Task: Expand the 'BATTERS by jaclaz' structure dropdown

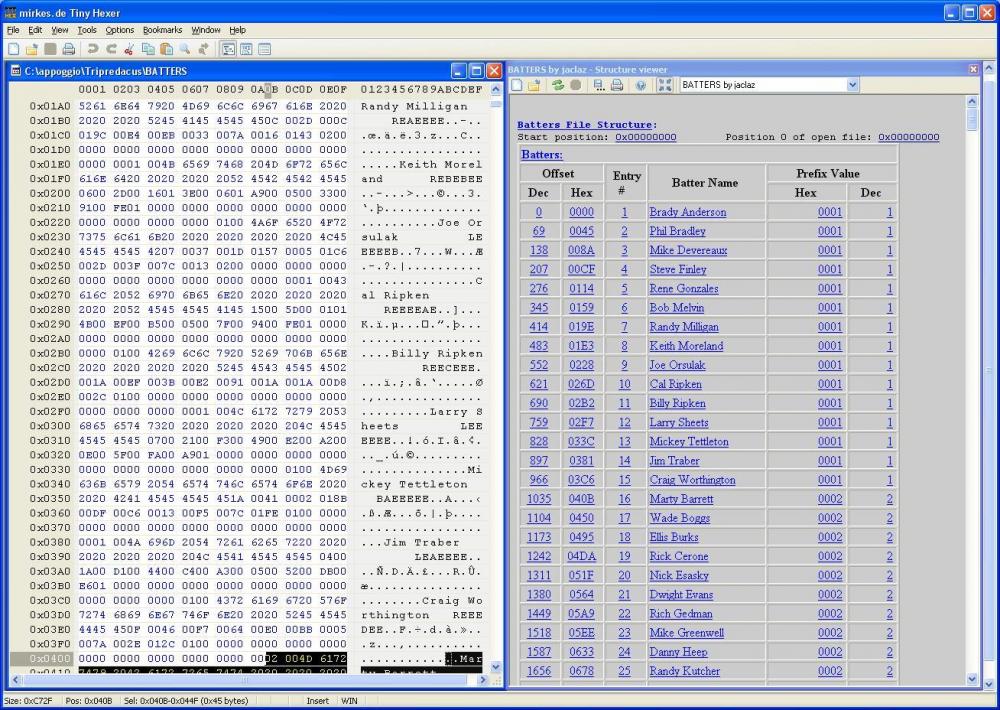Action: pos(852,86)
